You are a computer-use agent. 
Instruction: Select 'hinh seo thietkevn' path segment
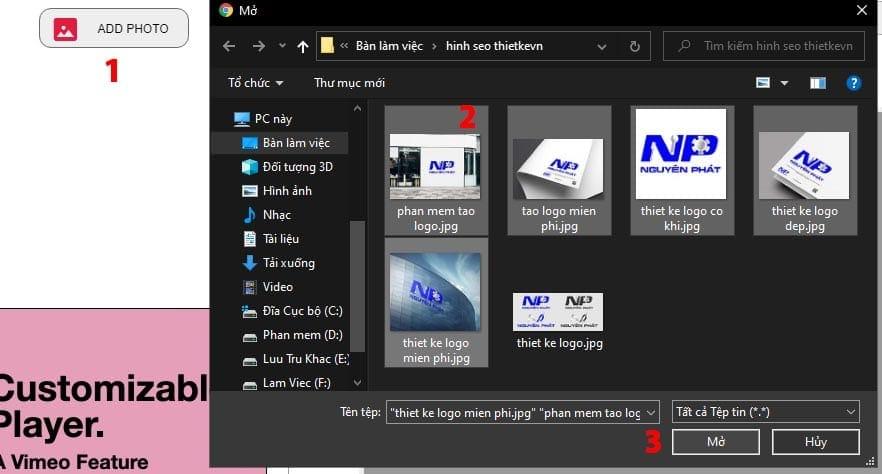[494, 46]
